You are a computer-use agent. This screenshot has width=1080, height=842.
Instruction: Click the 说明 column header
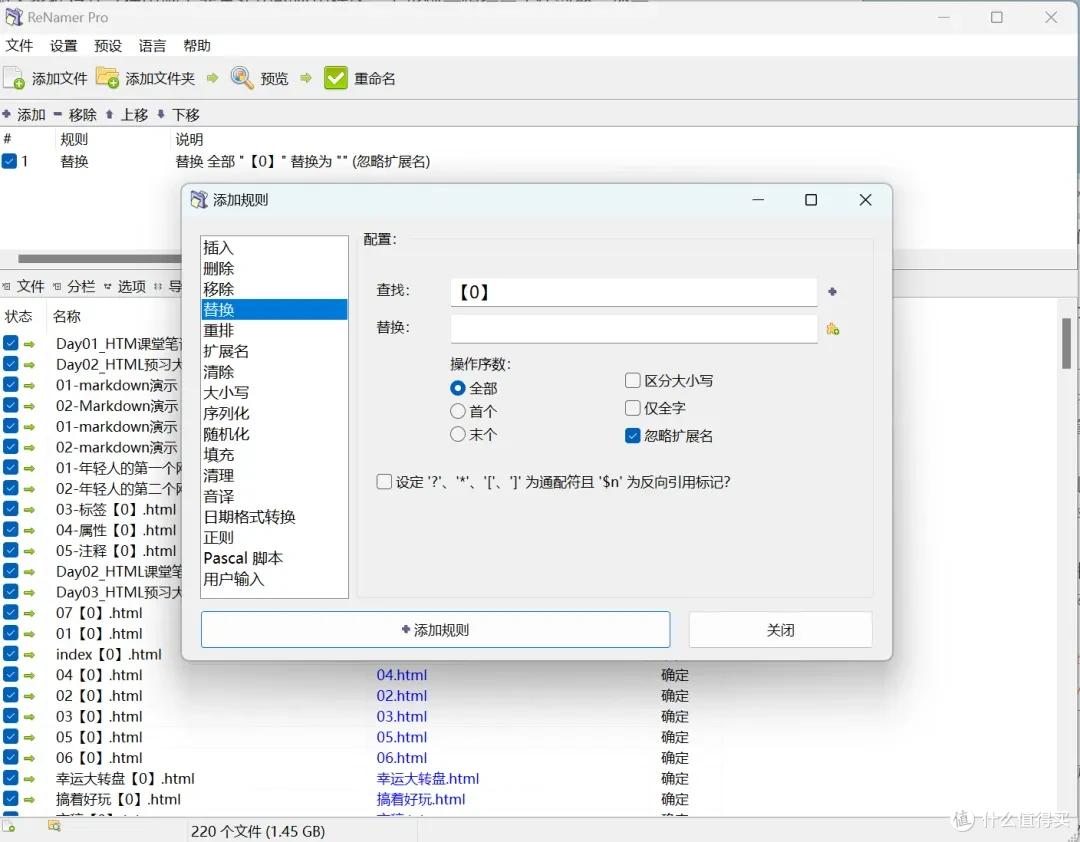189,139
